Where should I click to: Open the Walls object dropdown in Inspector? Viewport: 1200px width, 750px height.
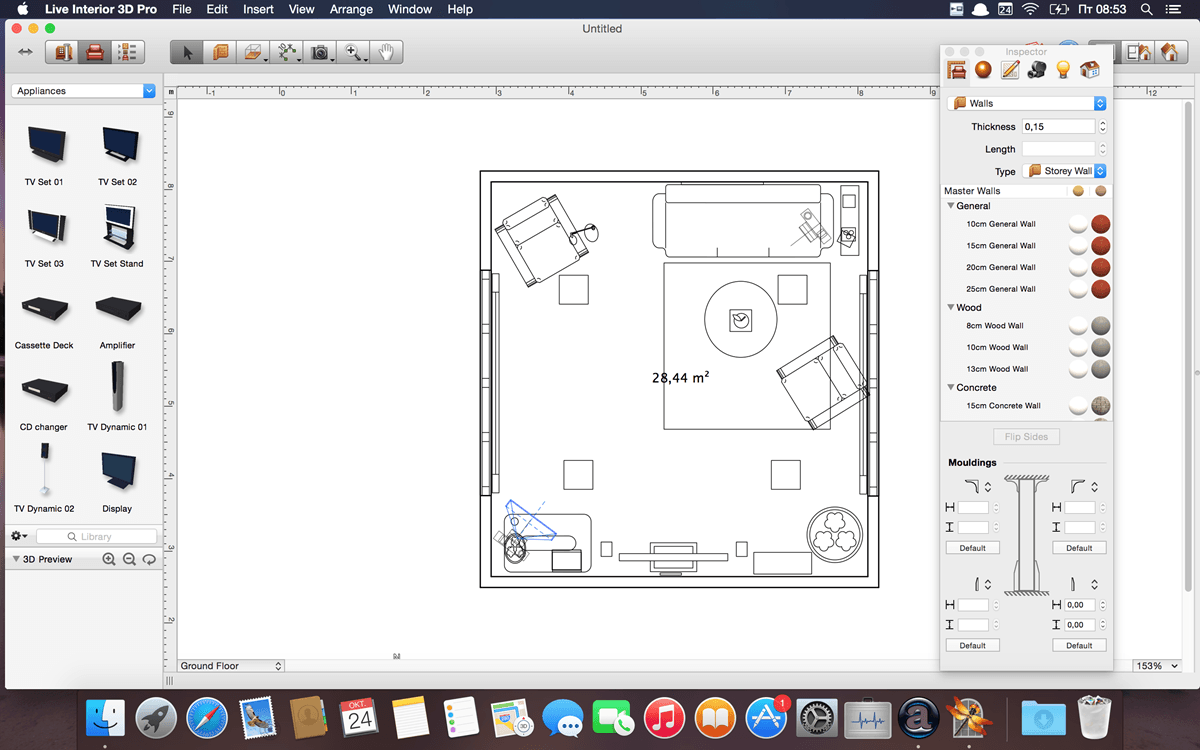pyautogui.click(x=1027, y=103)
